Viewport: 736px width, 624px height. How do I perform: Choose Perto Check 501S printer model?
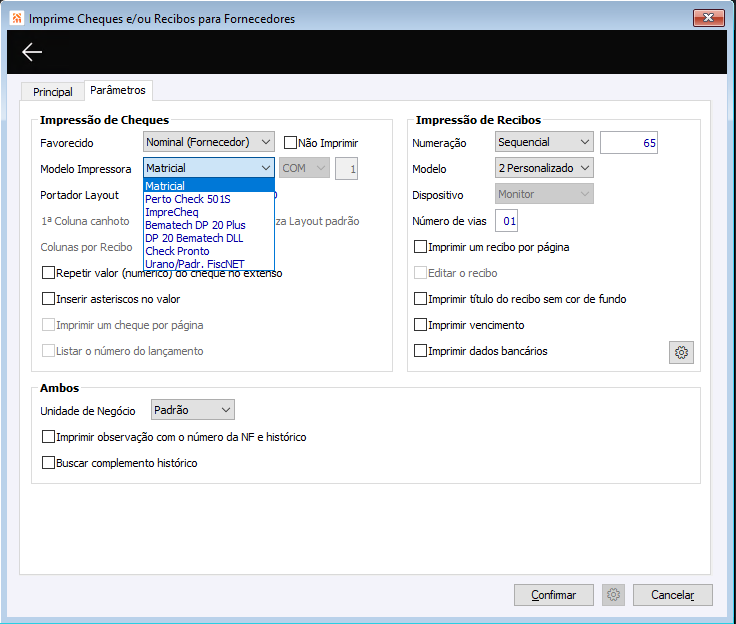click(x=209, y=199)
